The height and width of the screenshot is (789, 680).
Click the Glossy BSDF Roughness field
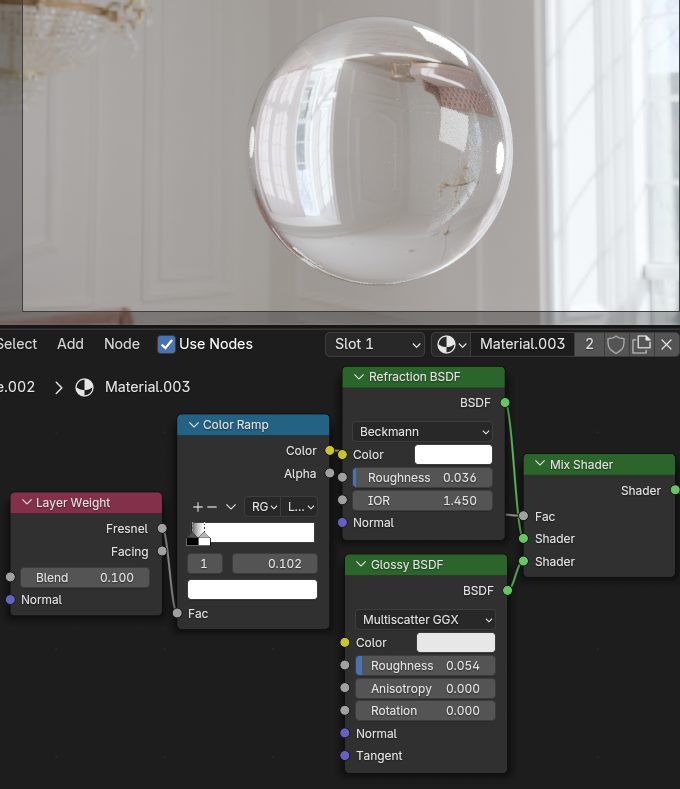click(424, 666)
